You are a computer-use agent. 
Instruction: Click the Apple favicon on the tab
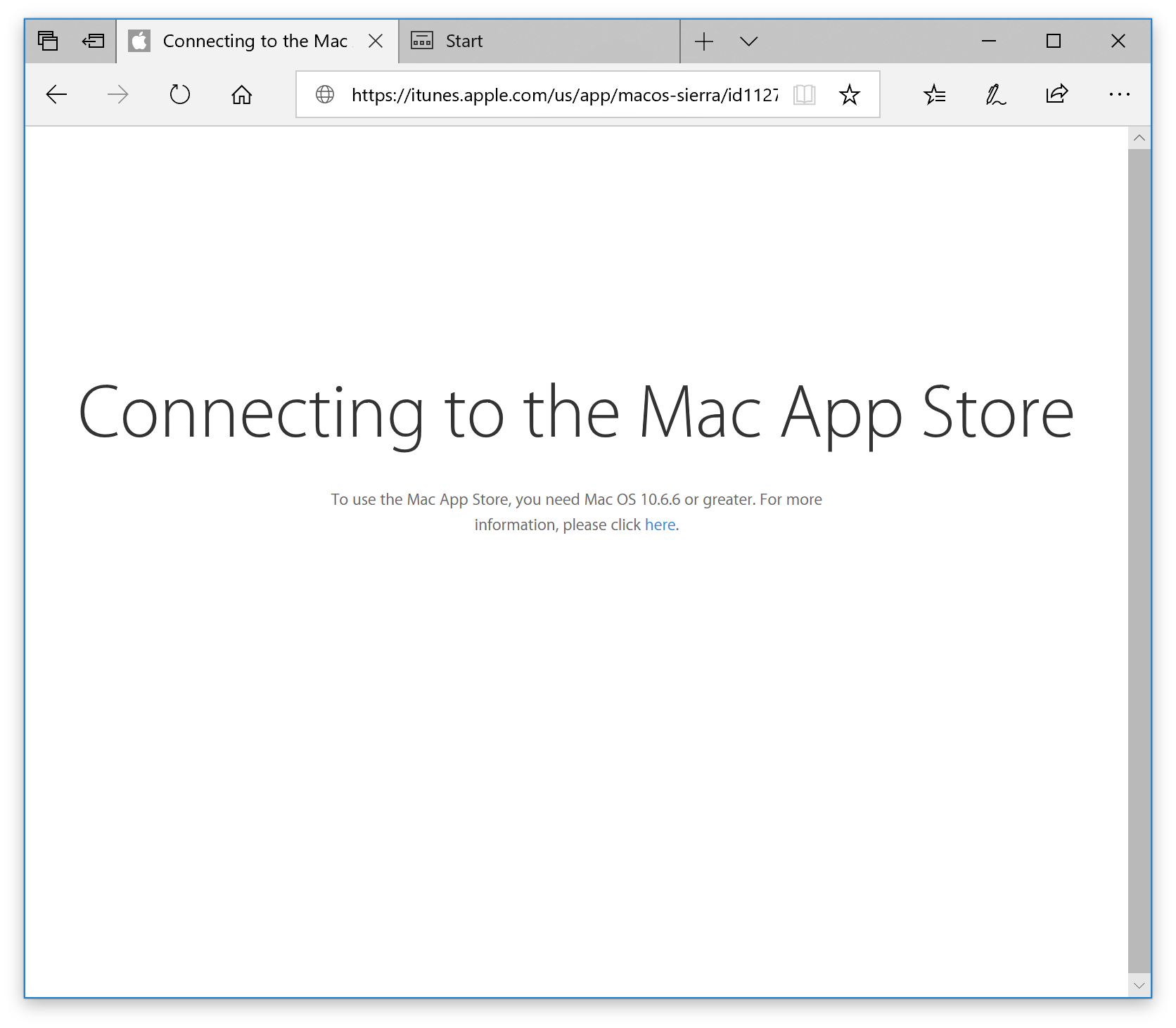(x=139, y=41)
